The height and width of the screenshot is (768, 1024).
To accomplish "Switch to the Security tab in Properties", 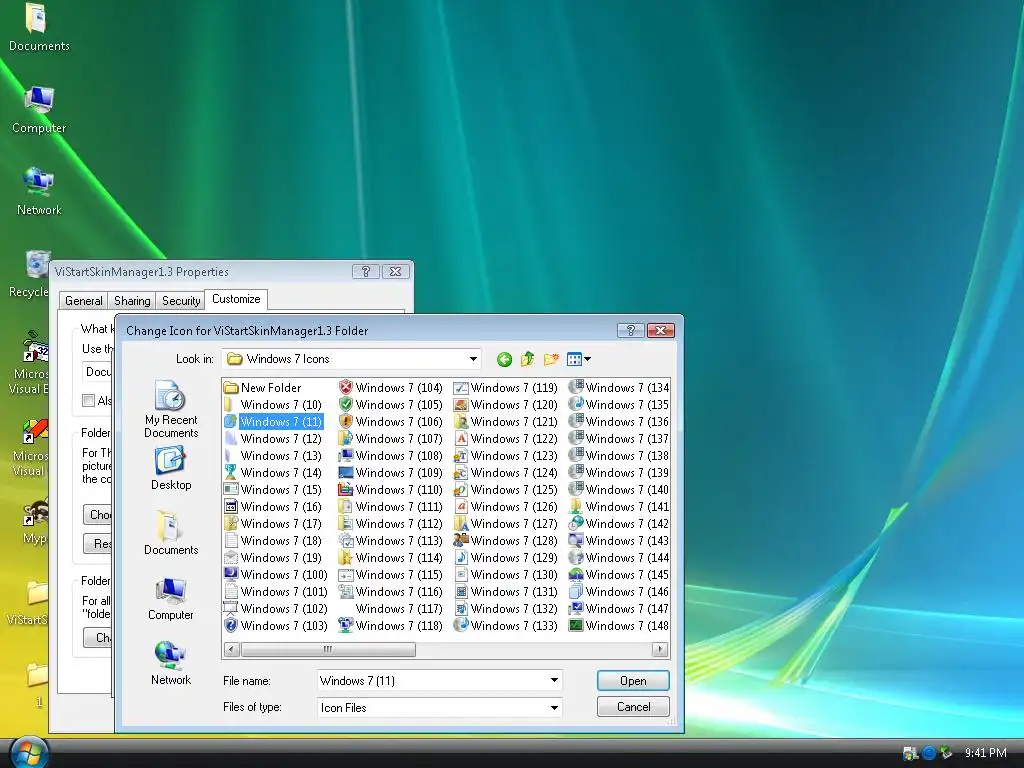I will coord(181,300).
